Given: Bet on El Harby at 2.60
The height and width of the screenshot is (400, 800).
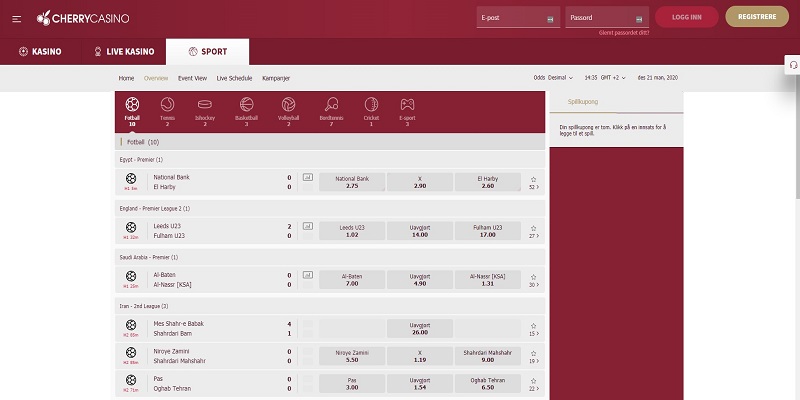Looking at the screenshot, I should tap(488, 182).
